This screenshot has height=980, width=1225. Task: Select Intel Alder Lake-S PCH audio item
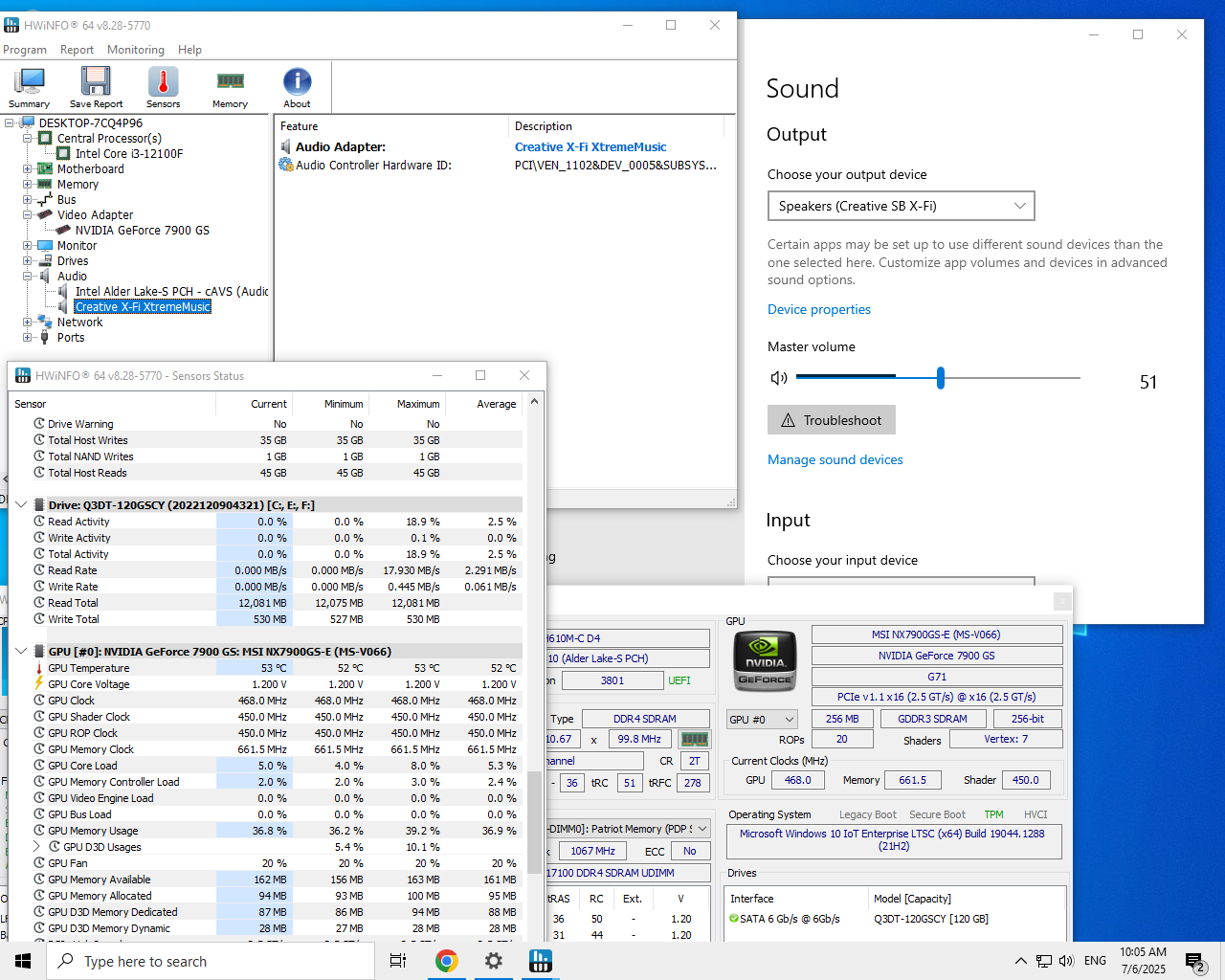point(171,291)
